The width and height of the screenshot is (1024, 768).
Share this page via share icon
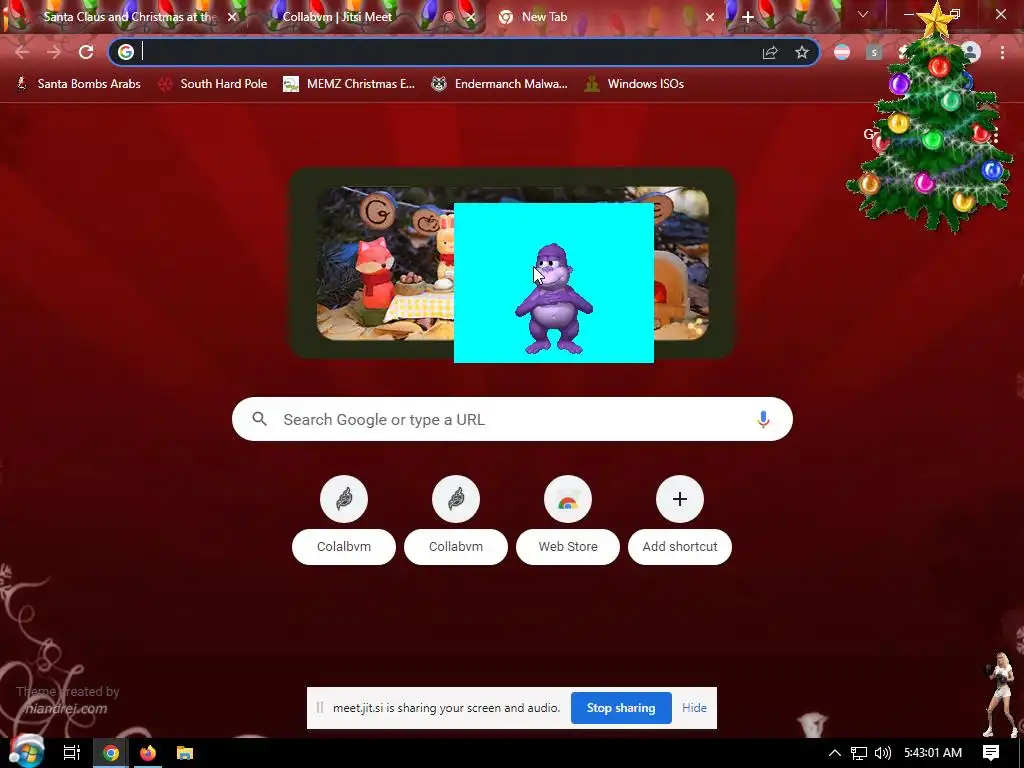click(770, 52)
